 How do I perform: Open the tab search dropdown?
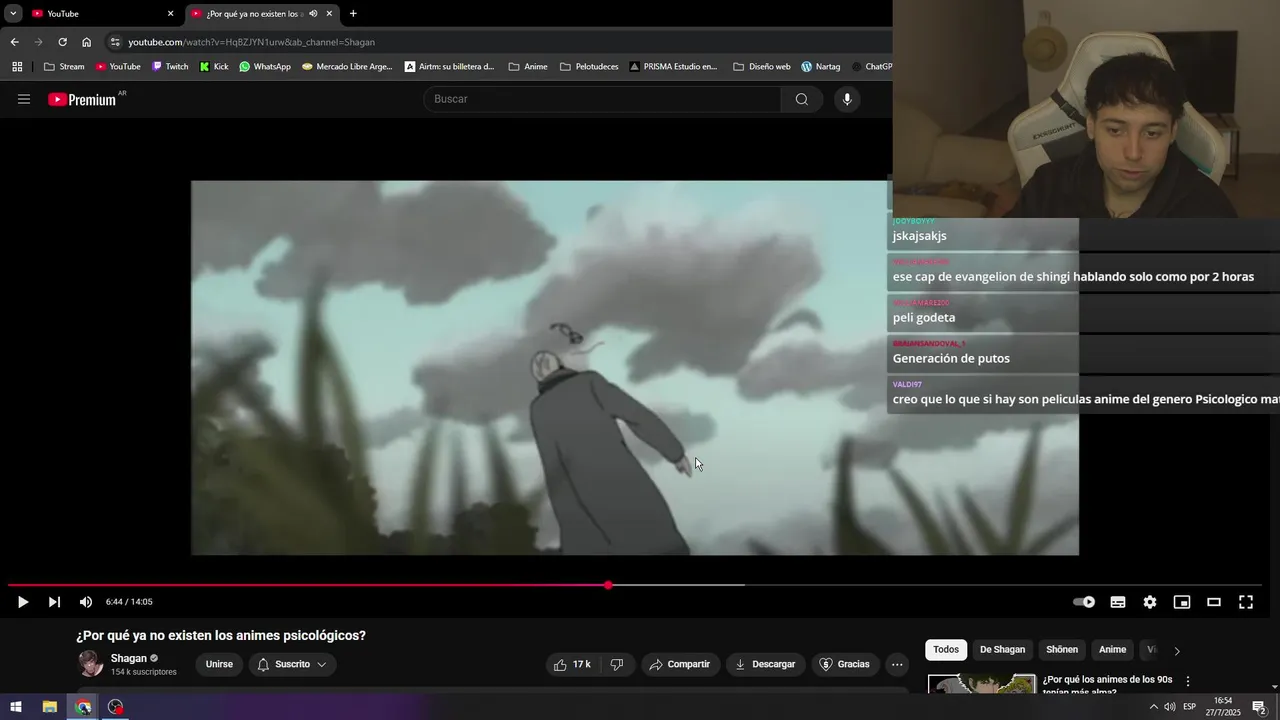coord(13,14)
